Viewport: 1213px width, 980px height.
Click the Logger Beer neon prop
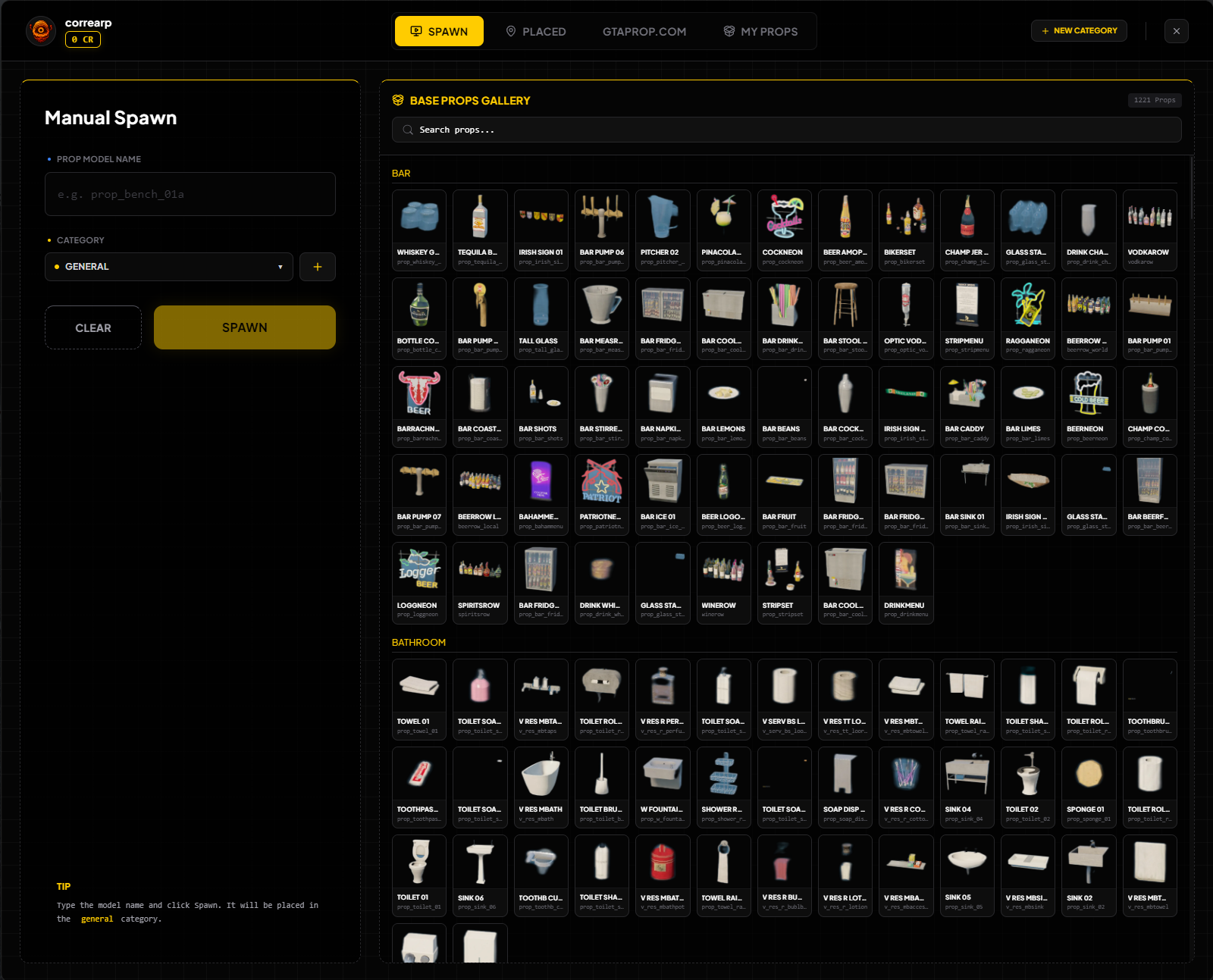[x=419, y=583]
